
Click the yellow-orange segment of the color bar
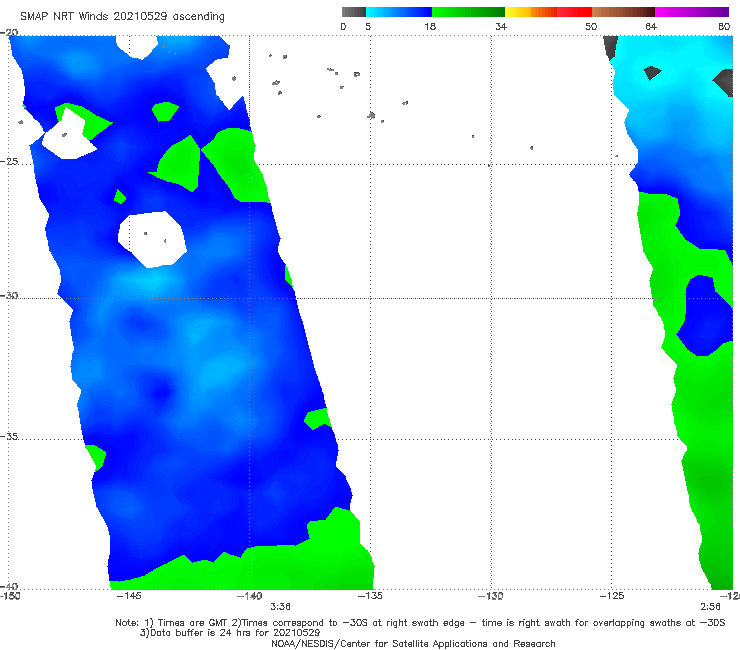point(531,12)
